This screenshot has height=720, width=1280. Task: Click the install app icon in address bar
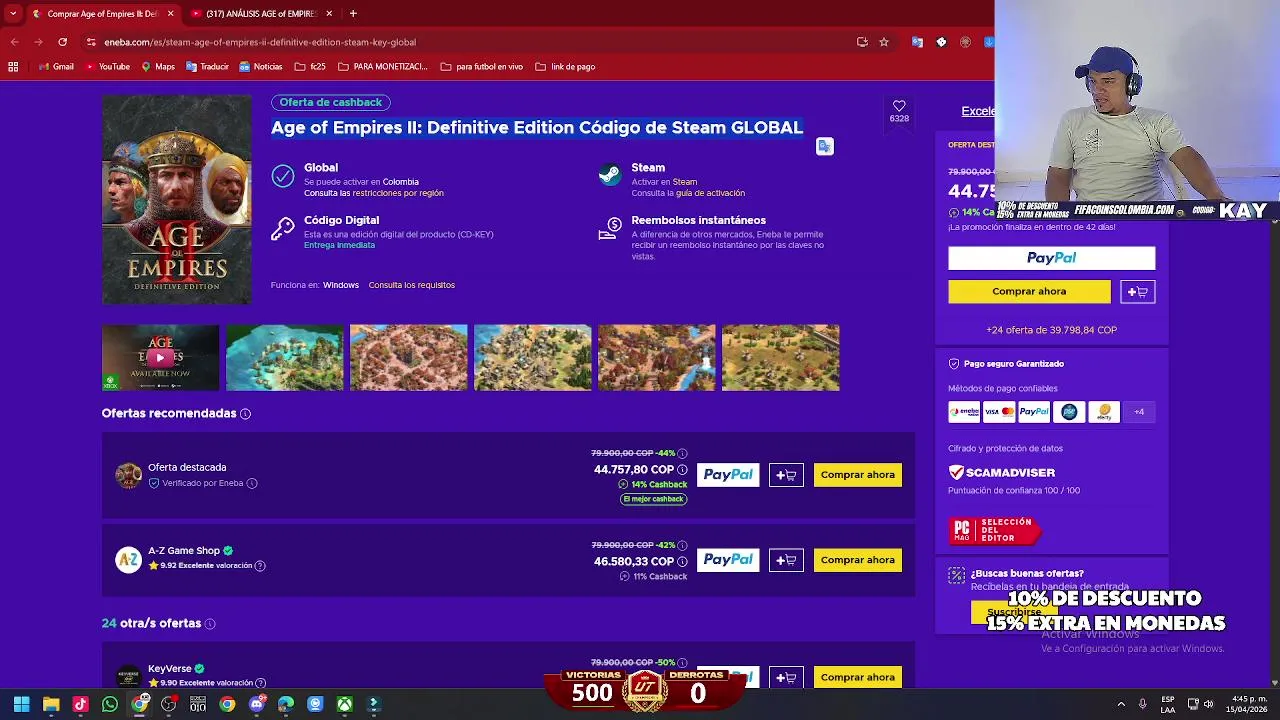[x=862, y=42]
